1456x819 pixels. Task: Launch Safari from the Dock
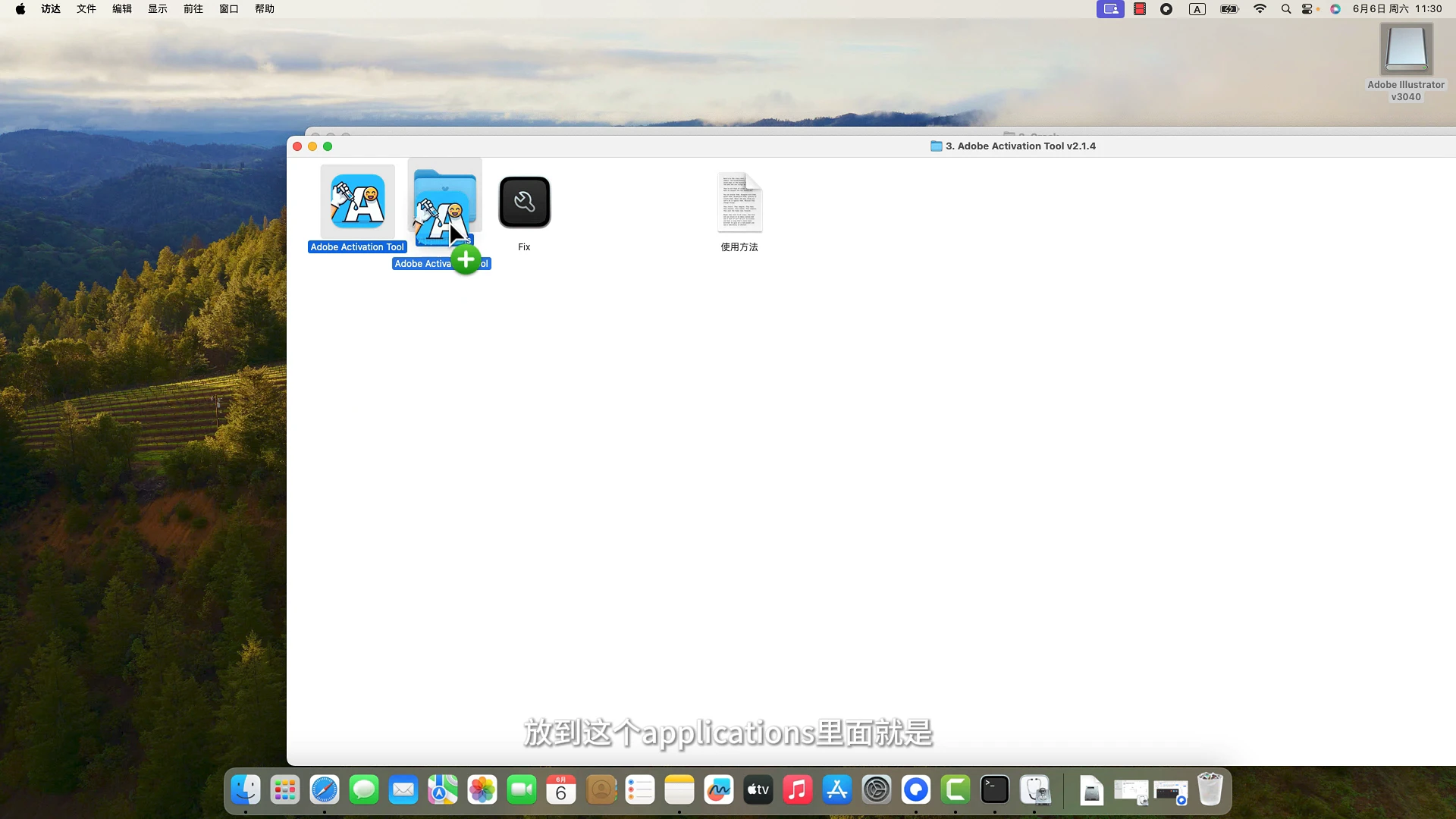(x=325, y=790)
